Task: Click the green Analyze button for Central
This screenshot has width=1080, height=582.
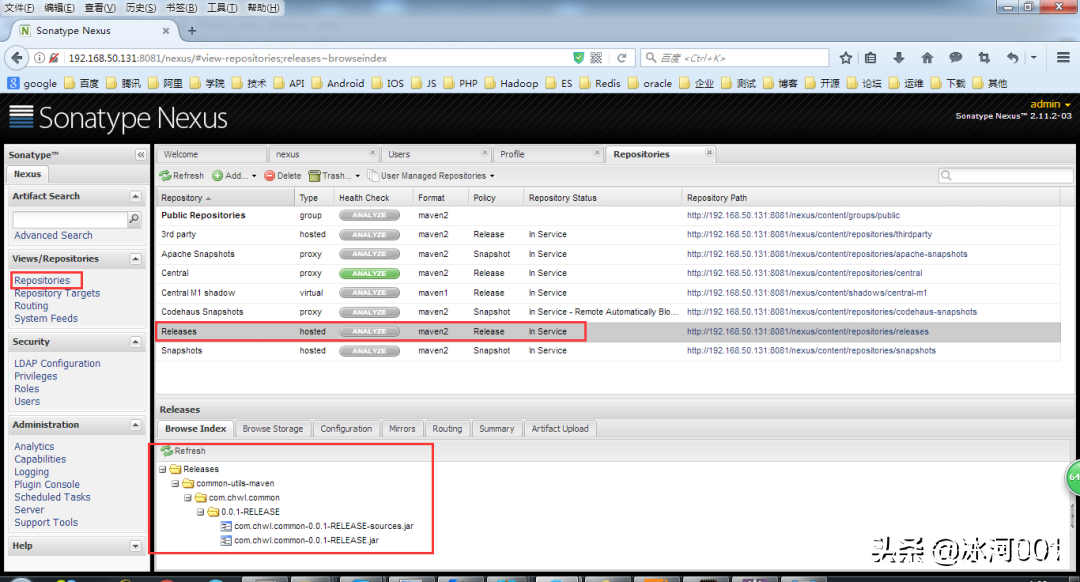Action: click(369, 273)
